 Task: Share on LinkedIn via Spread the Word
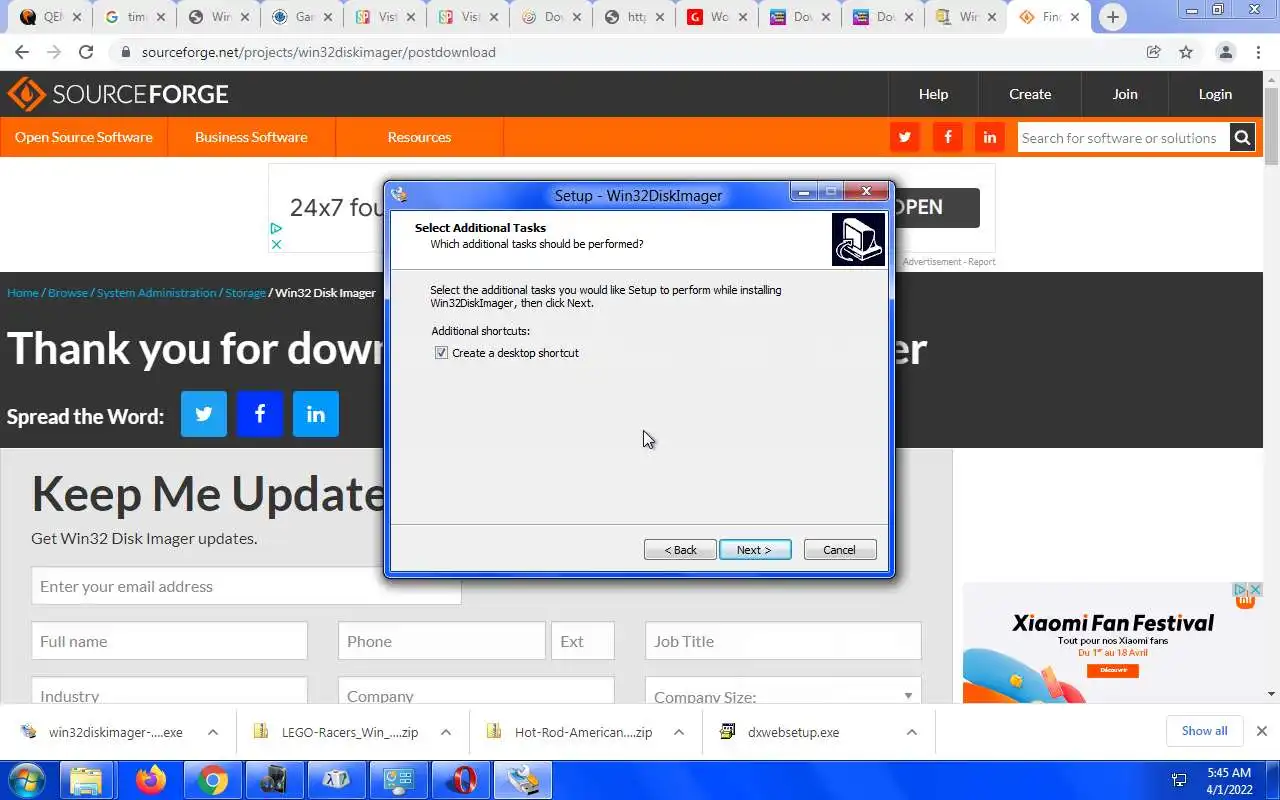[316, 414]
